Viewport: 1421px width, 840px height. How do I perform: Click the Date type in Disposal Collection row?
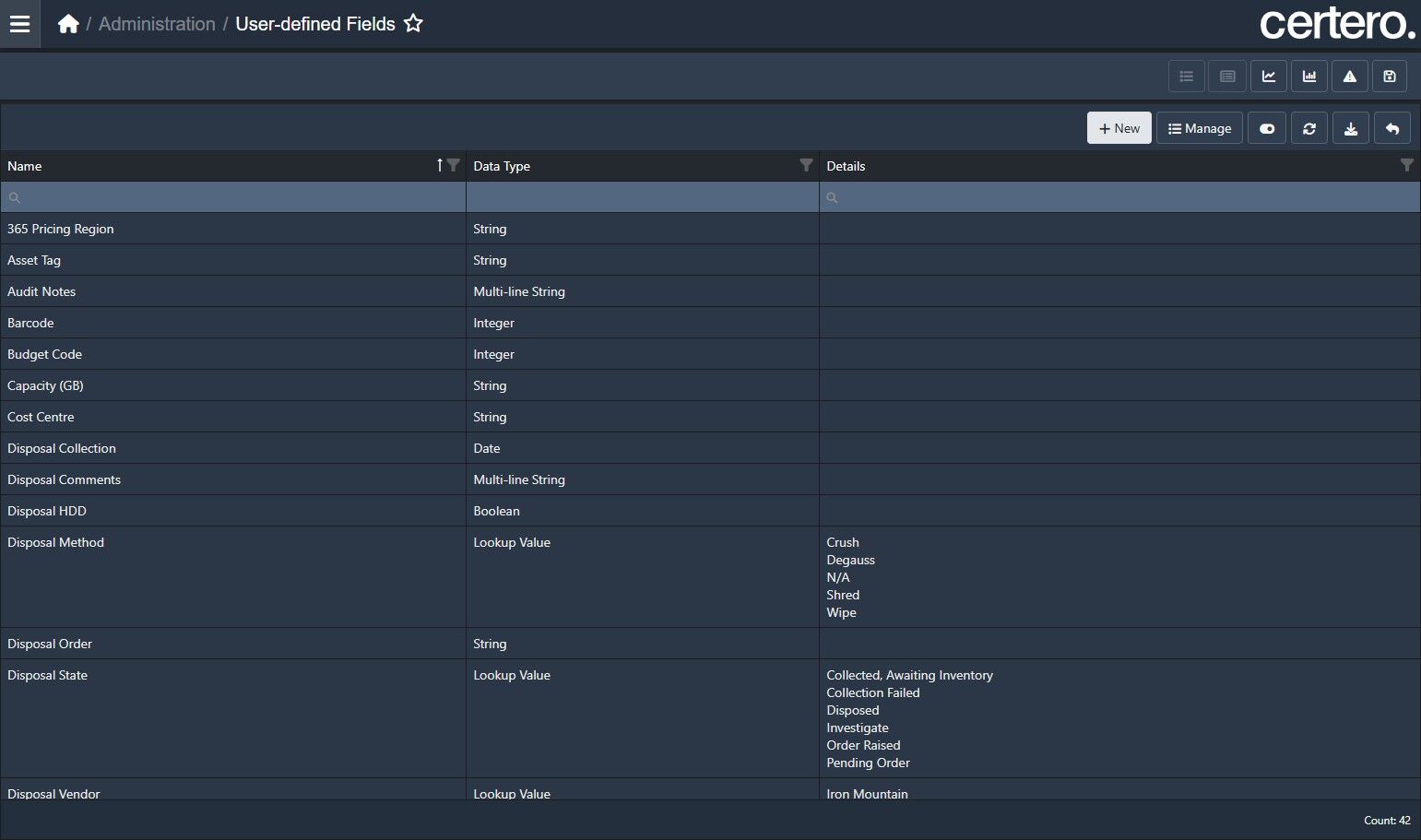coord(487,448)
